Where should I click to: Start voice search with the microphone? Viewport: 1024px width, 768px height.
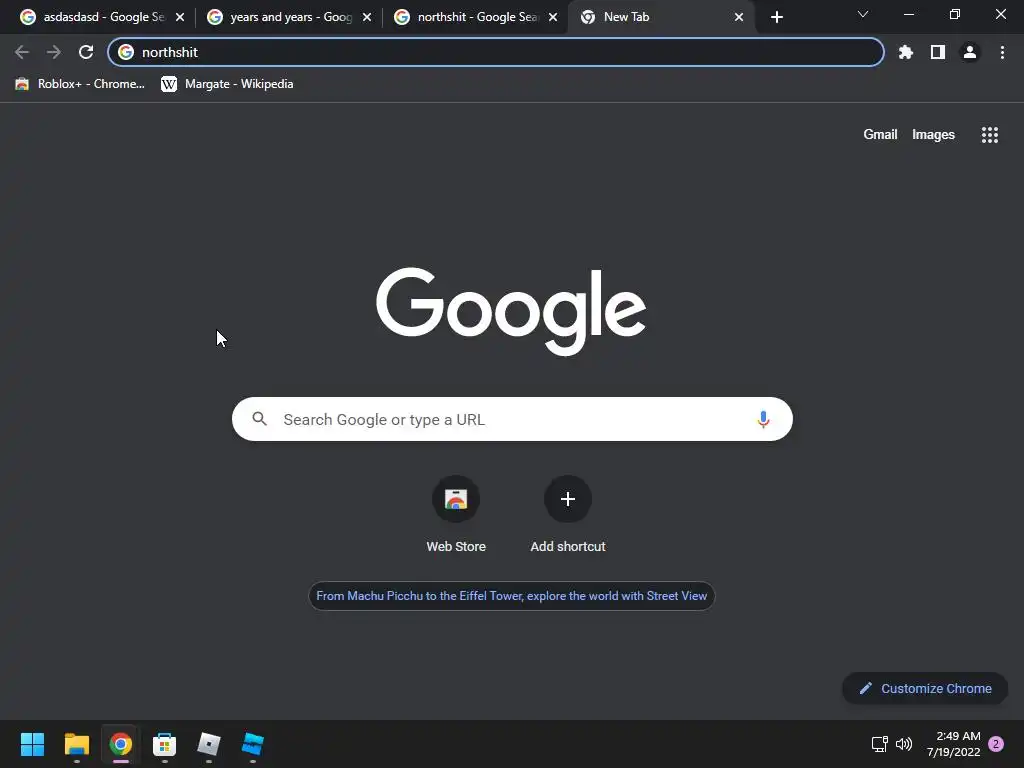point(763,419)
